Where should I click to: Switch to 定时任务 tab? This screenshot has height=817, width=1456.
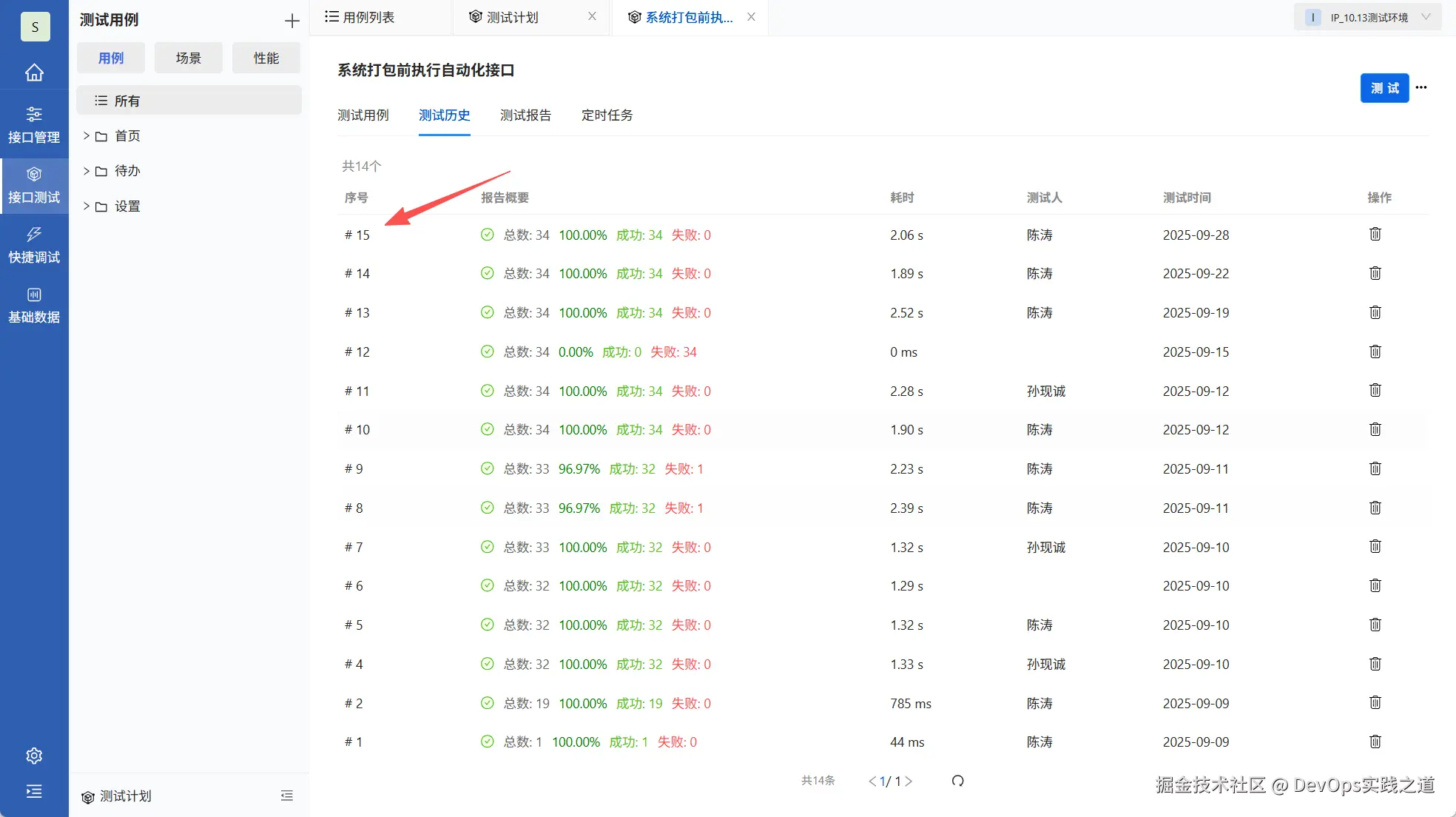[607, 115]
